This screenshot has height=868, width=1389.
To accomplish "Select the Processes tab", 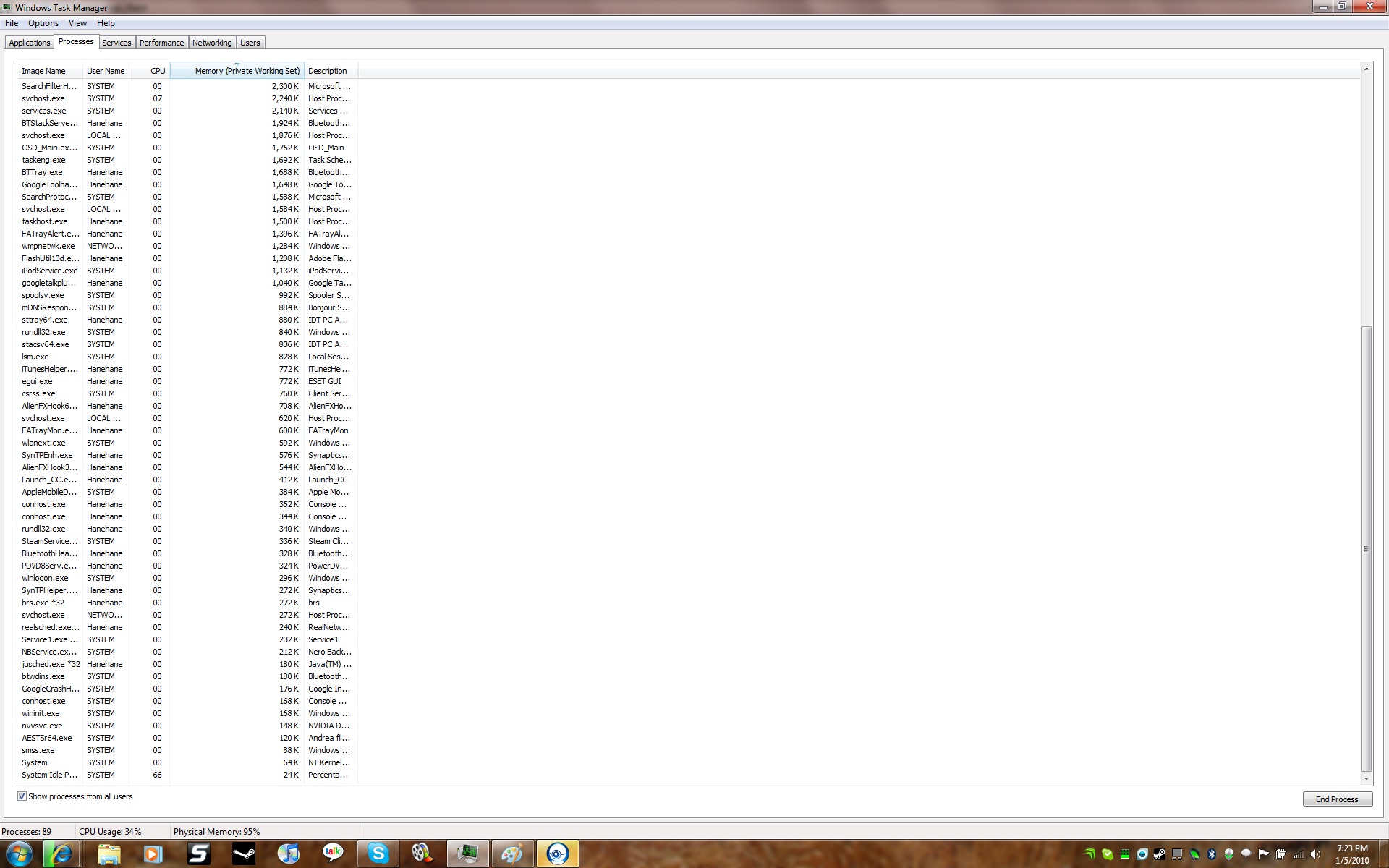I will tap(76, 41).
